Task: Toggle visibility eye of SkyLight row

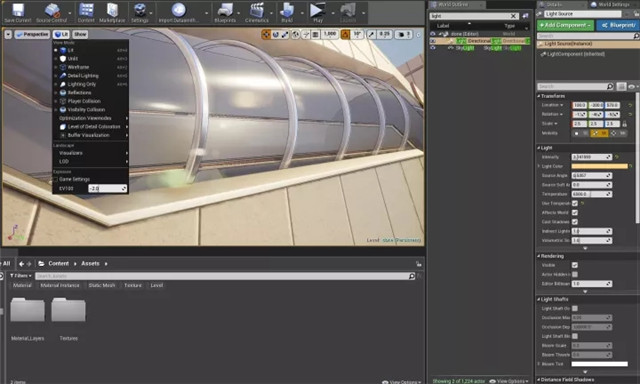Action: coord(433,48)
